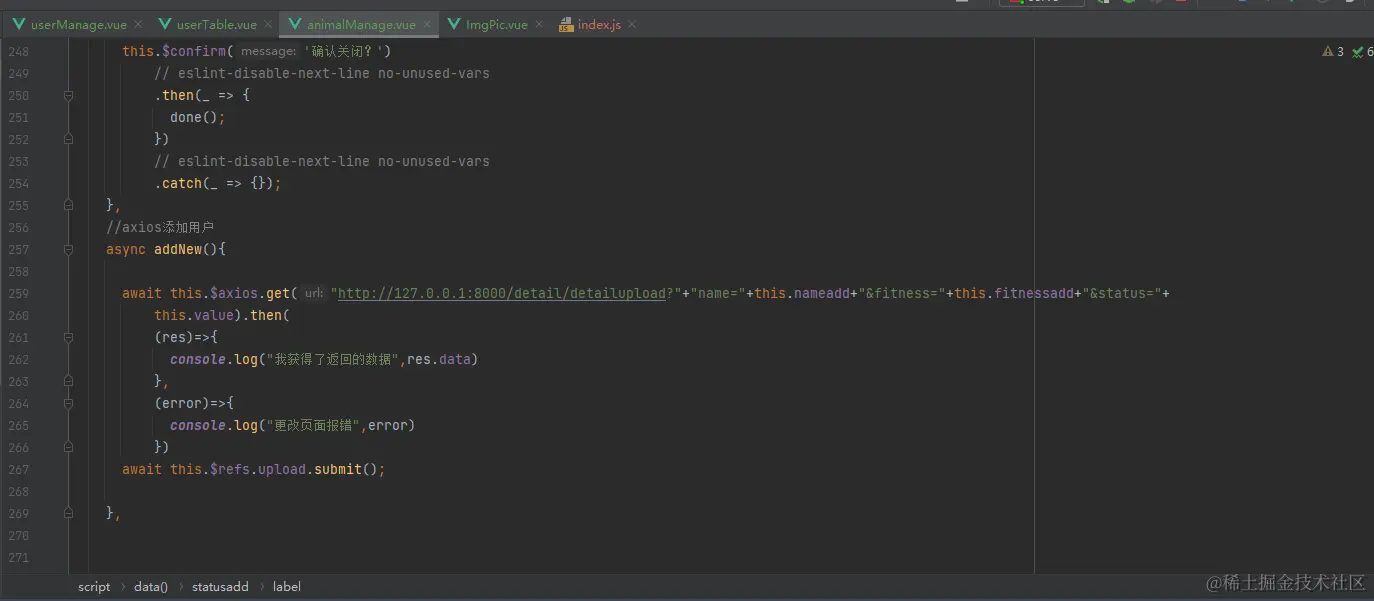Click the eslint comment on line 249
1374x601 pixels.
[x=322, y=73]
